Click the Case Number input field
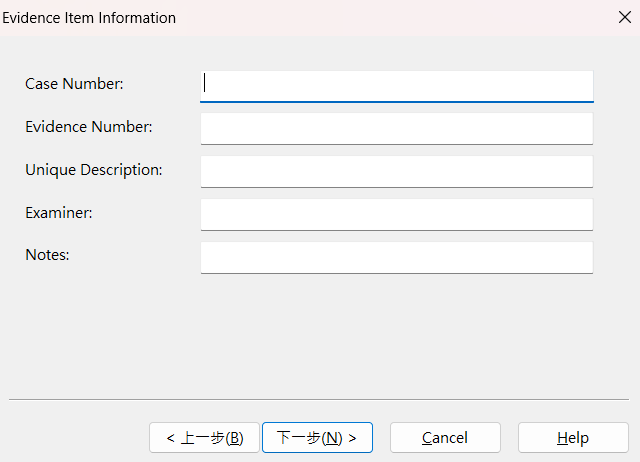This screenshot has height=462, width=640. (x=396, y=85)
